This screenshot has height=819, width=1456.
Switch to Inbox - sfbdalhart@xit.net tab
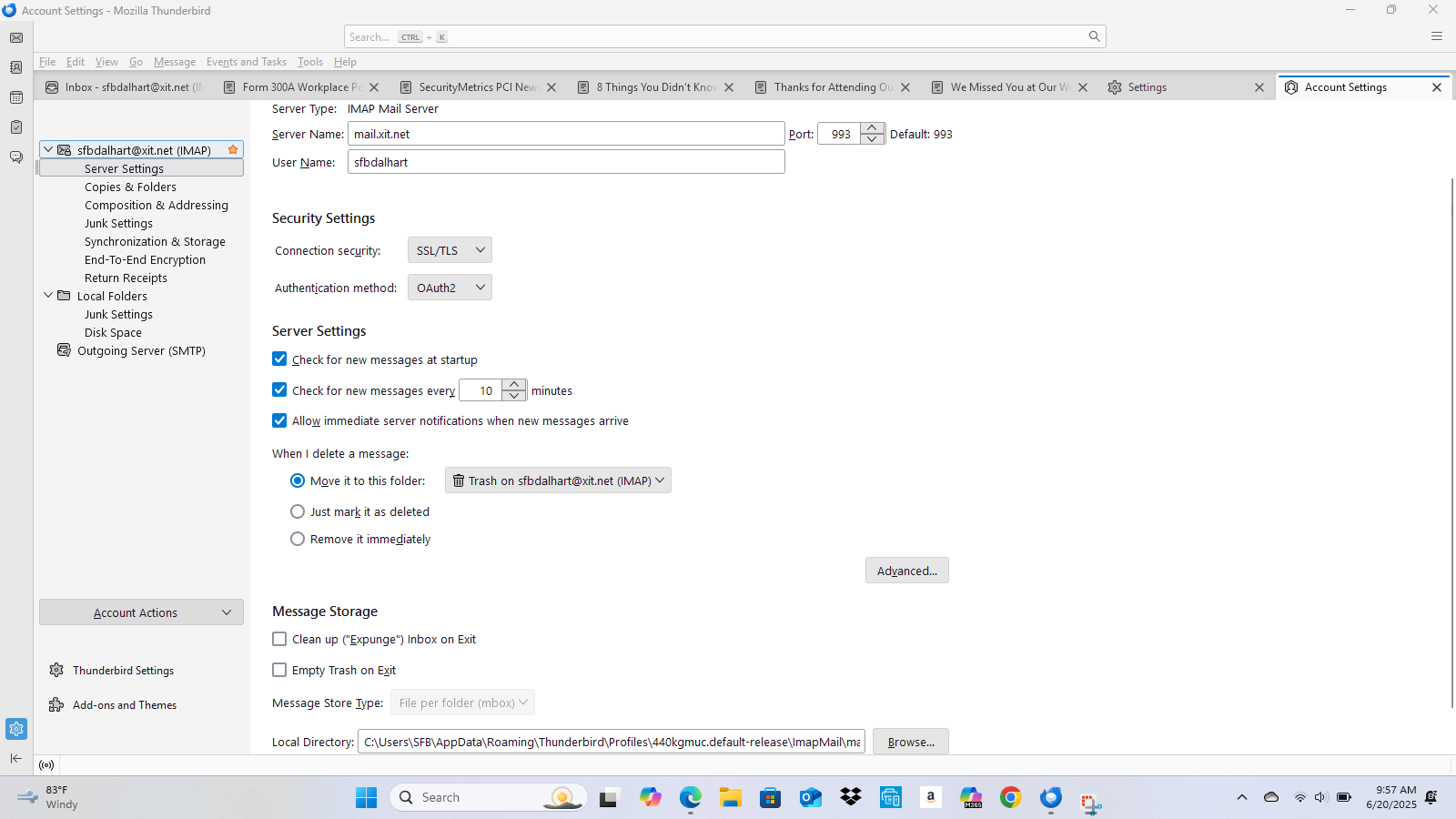click(126, 87)
